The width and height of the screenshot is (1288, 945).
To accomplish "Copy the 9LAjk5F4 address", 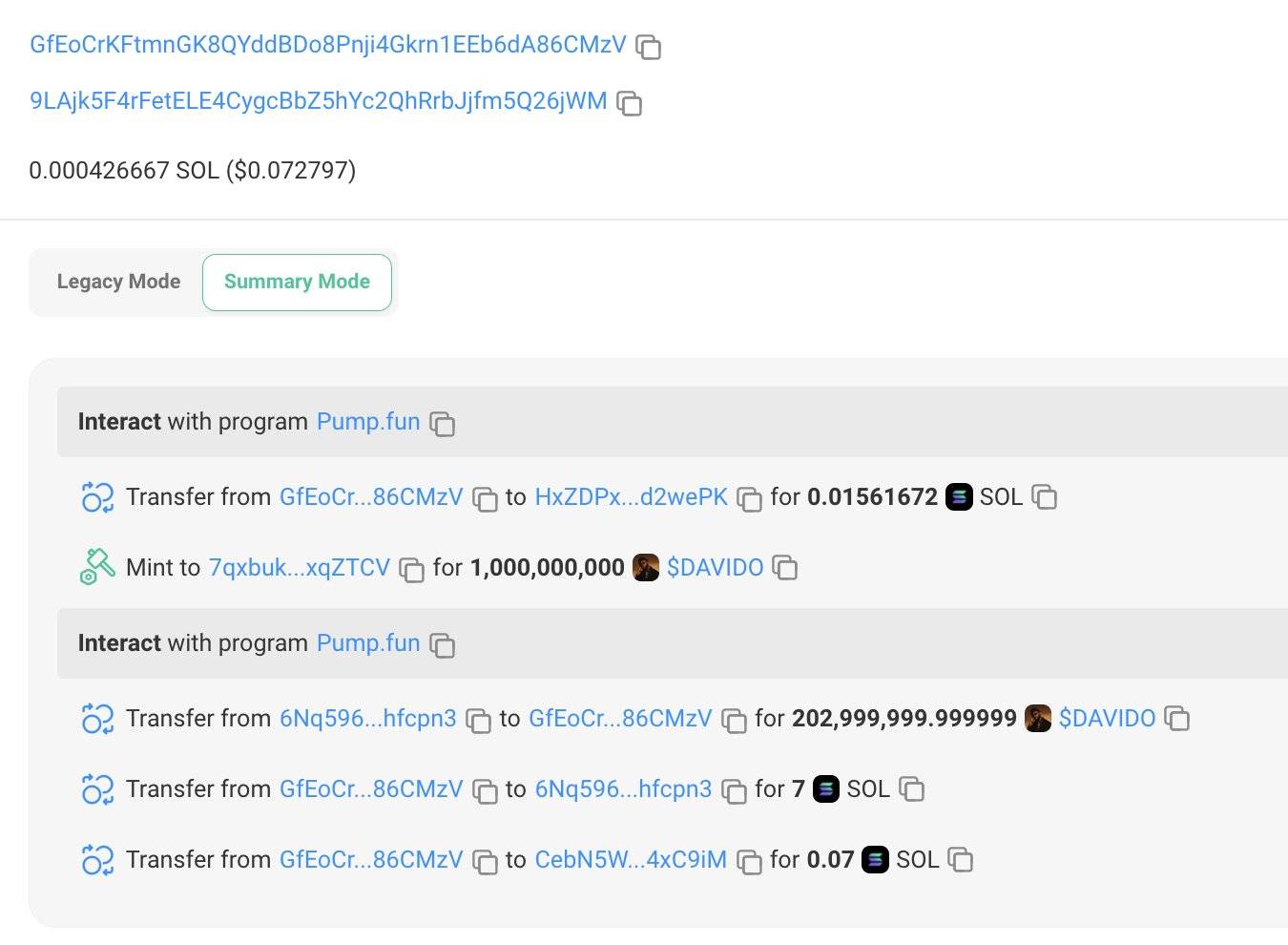I will [x=630, y=103].
